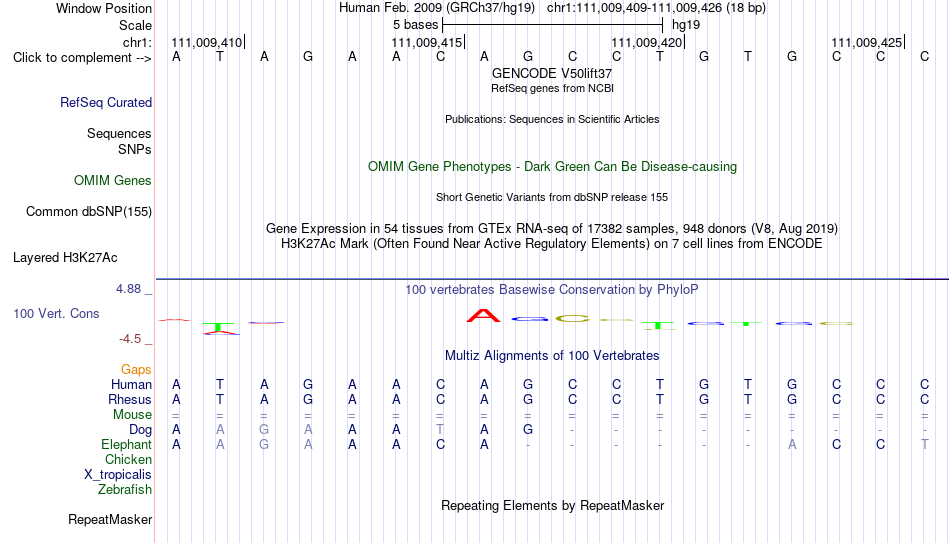Click the 'Click to complement -->' label
The image size is (950, 543).
coord(82,58)
